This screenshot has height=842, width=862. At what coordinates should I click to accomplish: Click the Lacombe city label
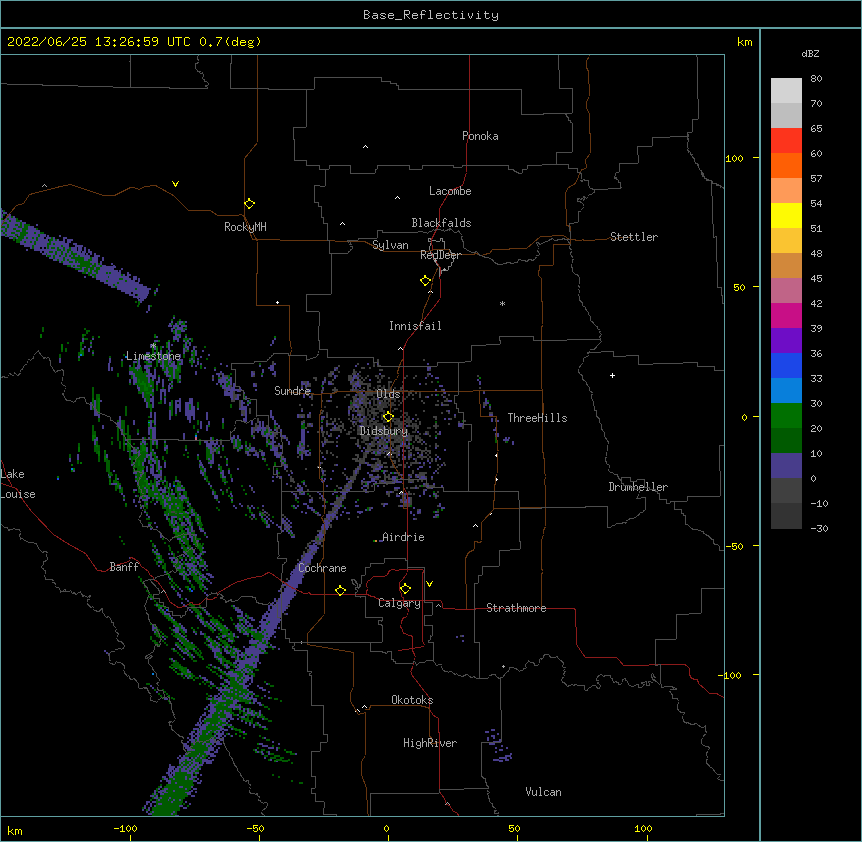(x=450, y=191)
